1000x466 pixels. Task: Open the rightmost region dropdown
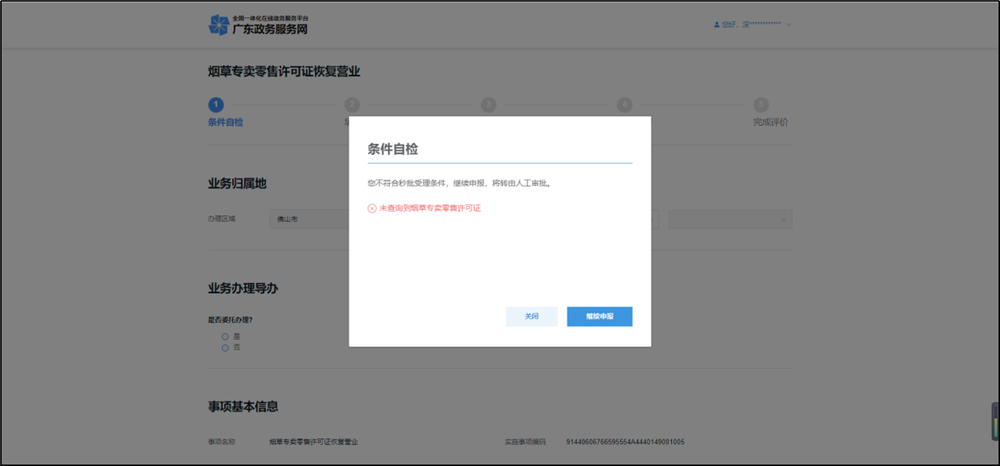point(730,219)
